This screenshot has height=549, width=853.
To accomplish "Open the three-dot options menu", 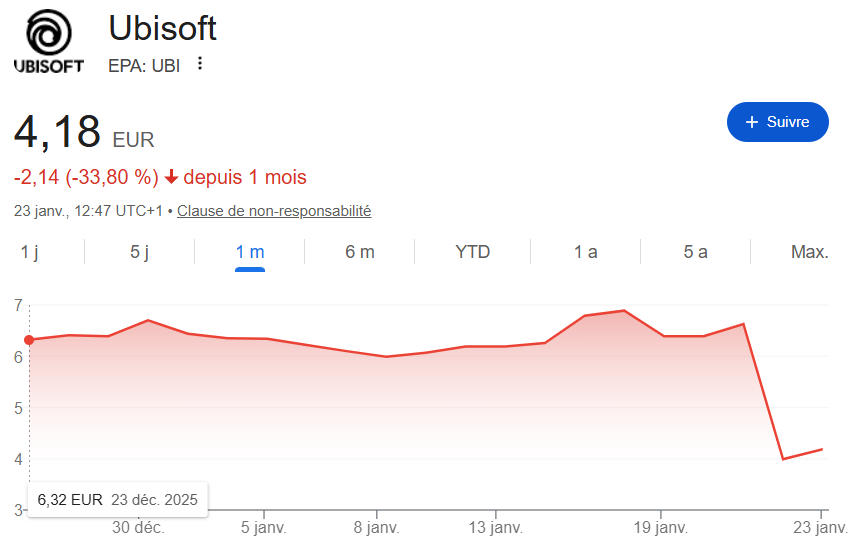I will click(x=200, y=64).
